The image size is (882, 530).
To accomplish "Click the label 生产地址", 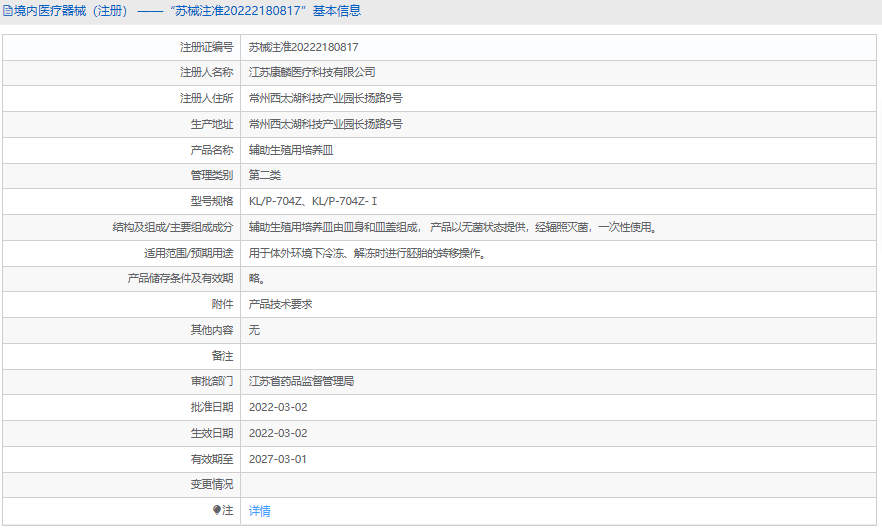I will (x=212, y=124).
